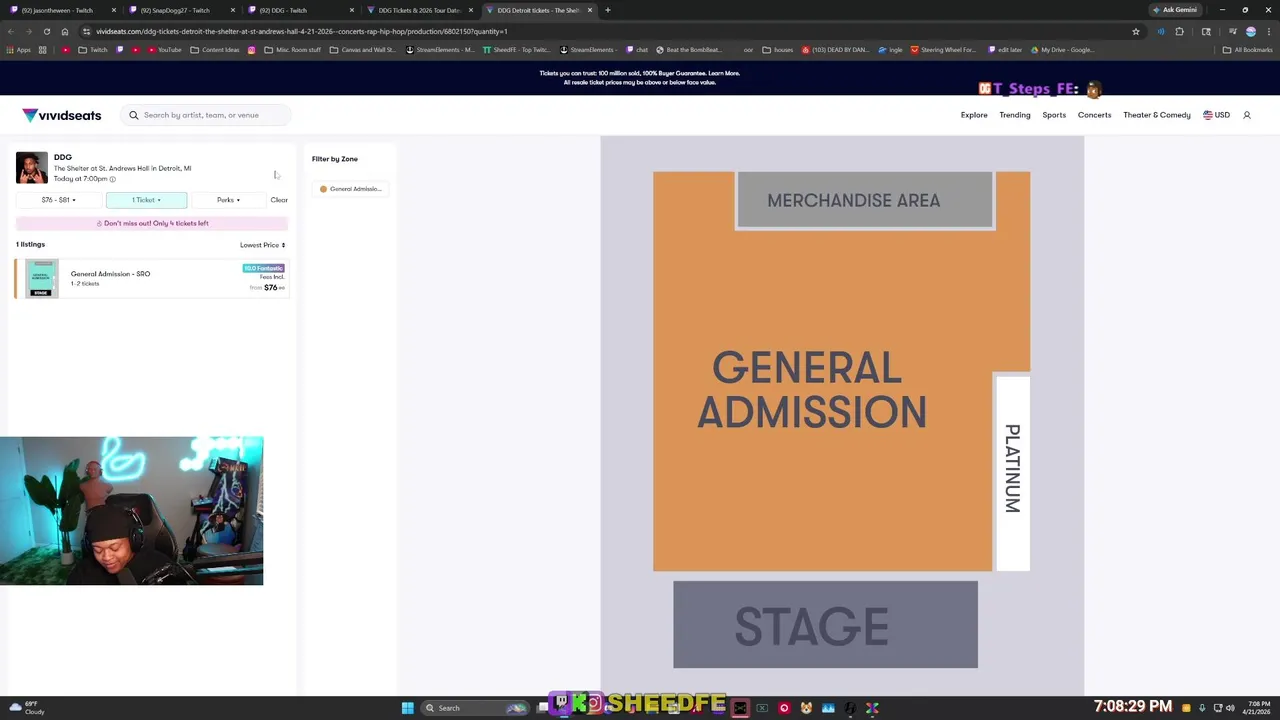Open the Sports menu
The width and height of the screenshot is (1280, 720).
tap(1054, 115)
